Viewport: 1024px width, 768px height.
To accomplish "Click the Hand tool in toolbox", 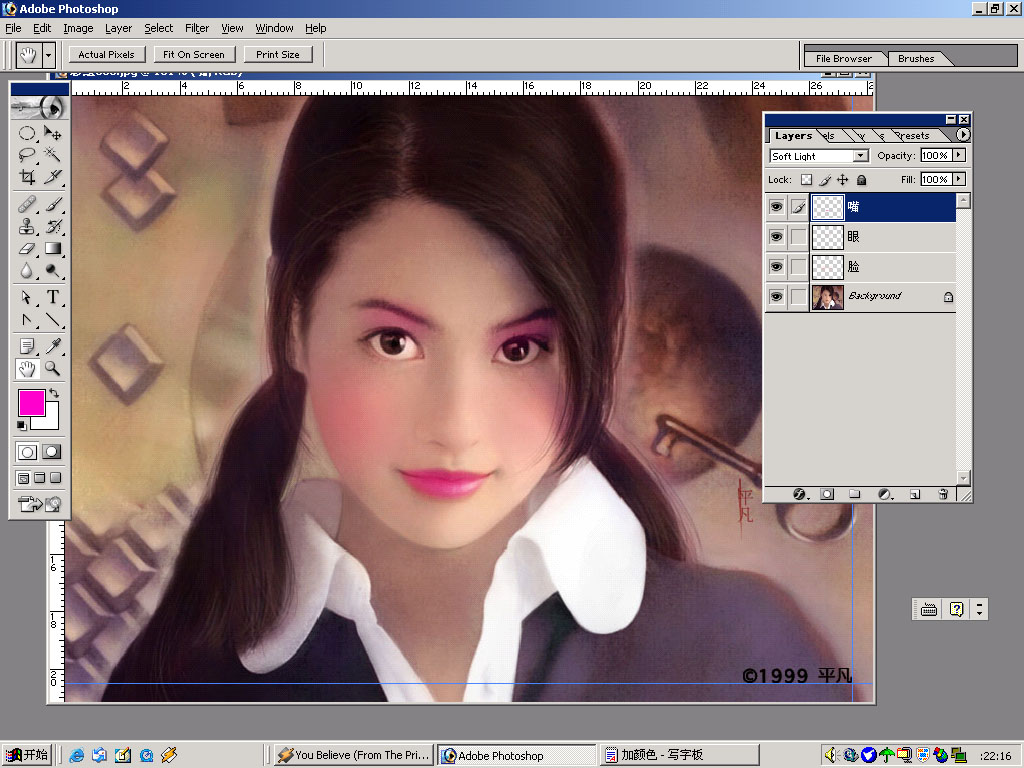I will point(27,369).
